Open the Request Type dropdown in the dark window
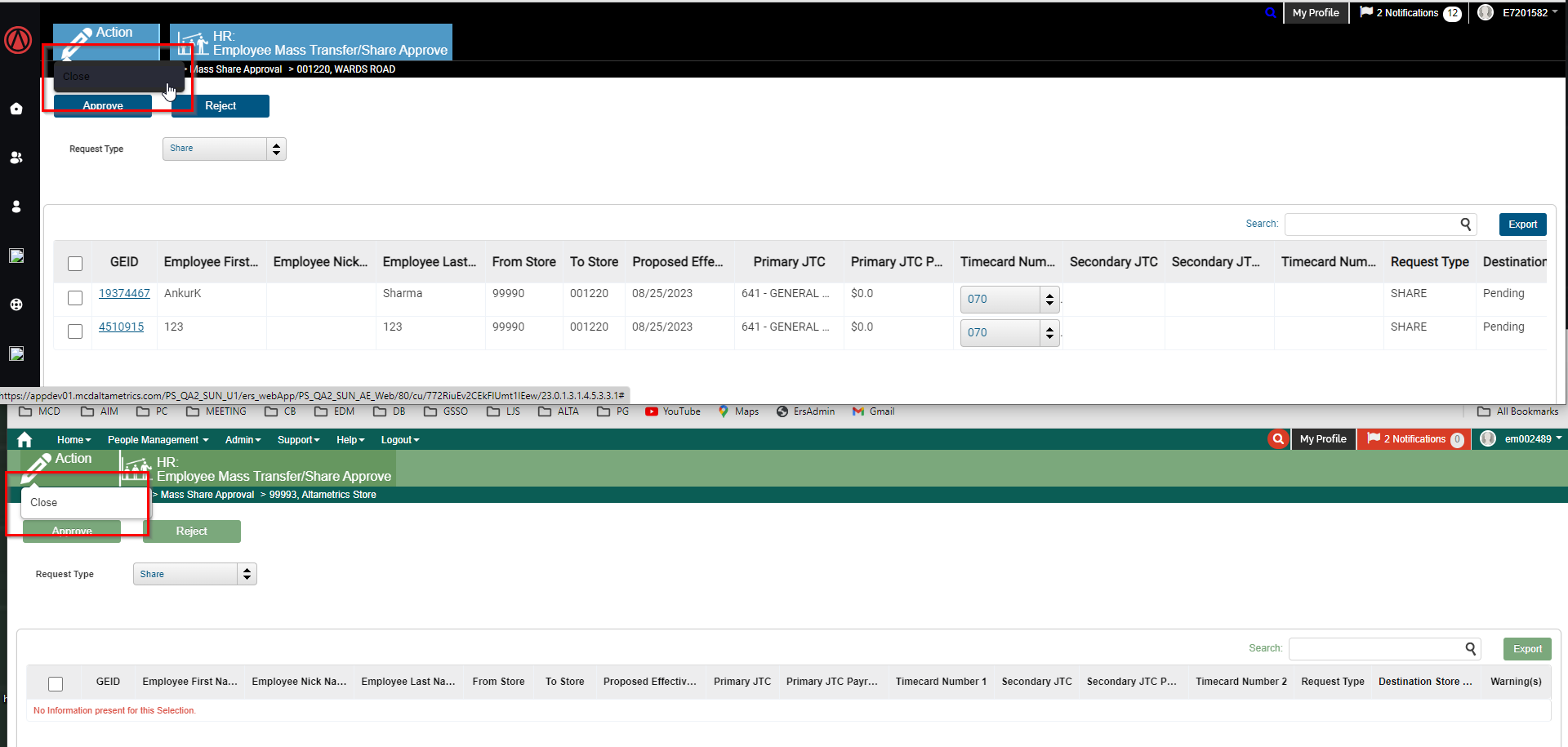Screen dimensions: 1568x747 pos(225,149)
